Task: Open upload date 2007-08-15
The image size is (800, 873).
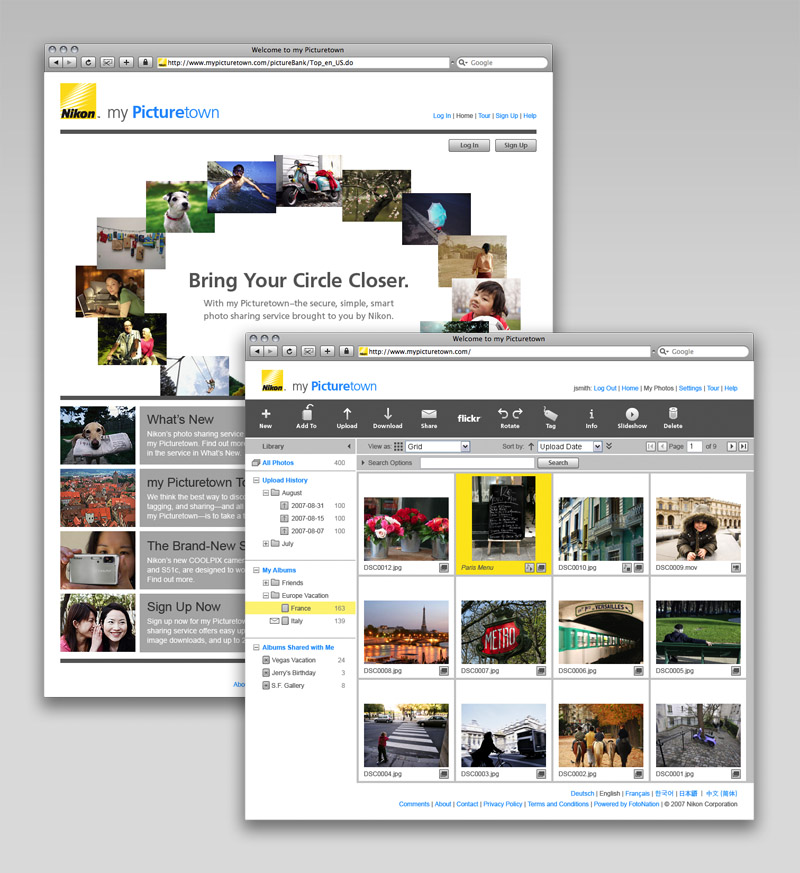Action: coord(307,518)
